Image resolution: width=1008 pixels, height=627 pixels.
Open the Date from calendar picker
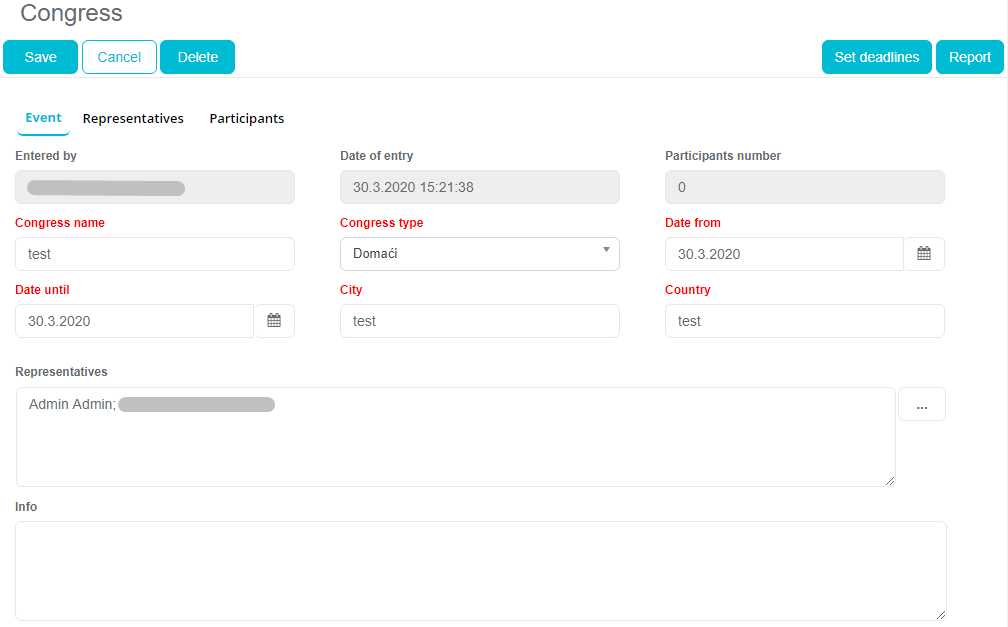pos(924,254)
